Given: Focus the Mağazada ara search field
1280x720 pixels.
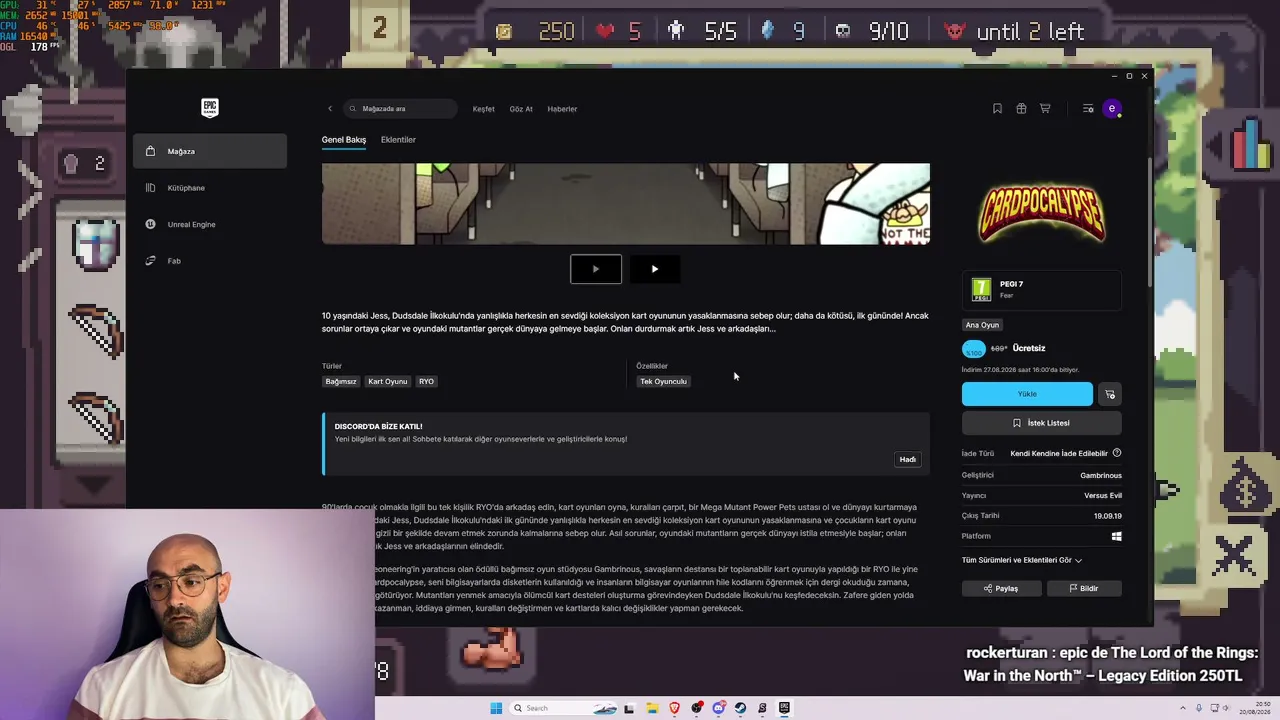Looking at the screenshot, I should 400,109.
